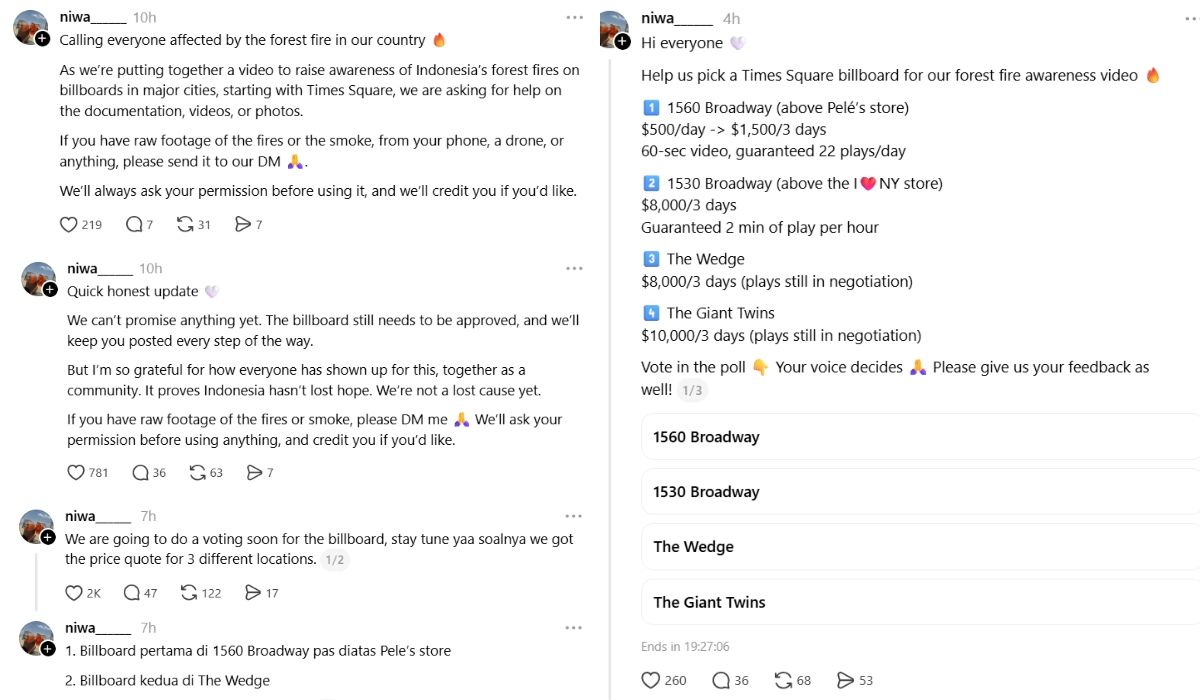
Task: Repost the post with 122 reposts
Action: 200,593
